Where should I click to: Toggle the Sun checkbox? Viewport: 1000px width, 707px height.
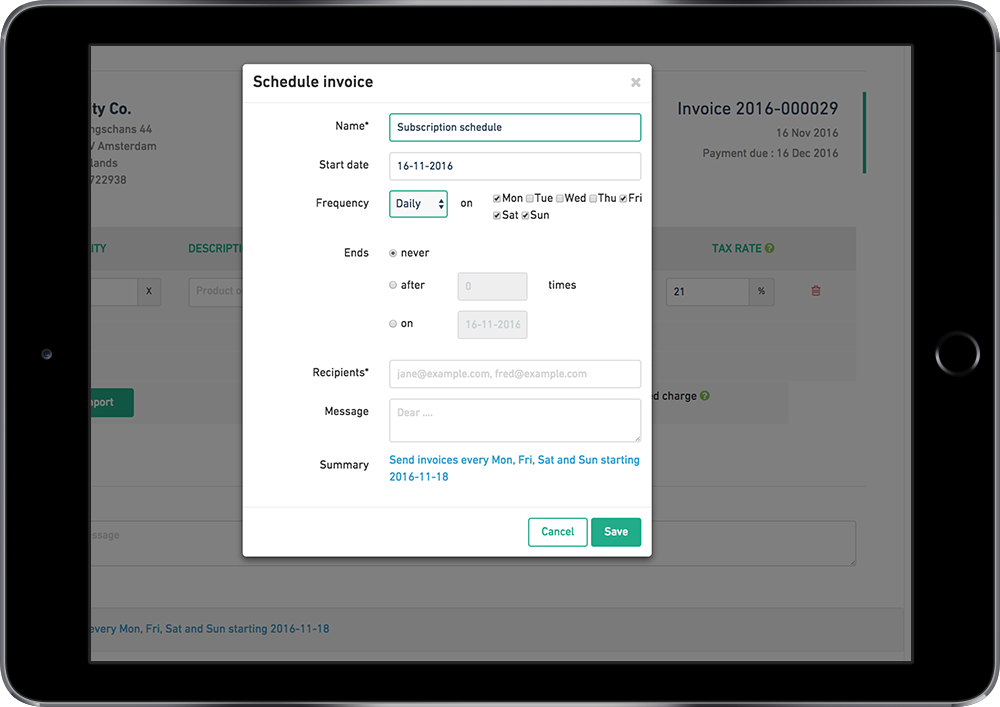coord(525,215)
